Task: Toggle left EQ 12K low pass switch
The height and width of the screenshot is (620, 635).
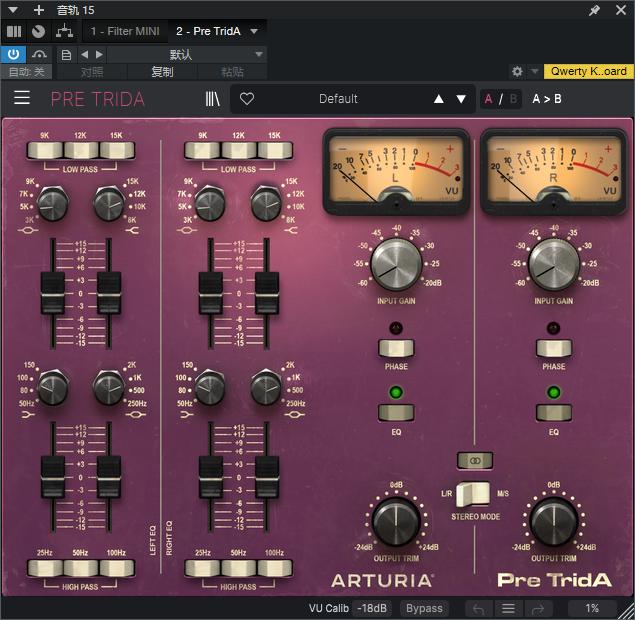Action: (81, 150)
